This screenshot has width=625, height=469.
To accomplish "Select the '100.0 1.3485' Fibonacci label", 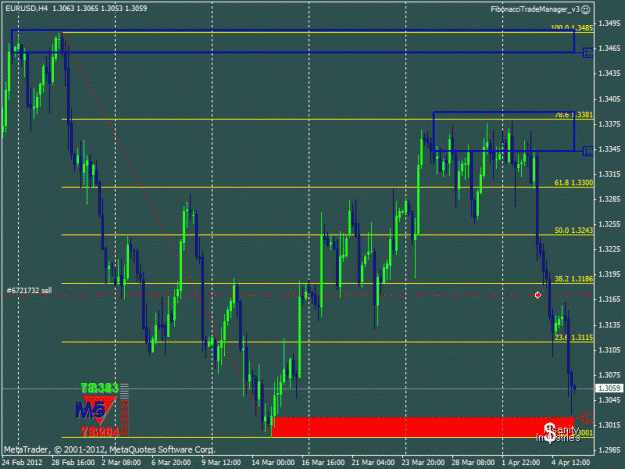I will coord(572,27).
